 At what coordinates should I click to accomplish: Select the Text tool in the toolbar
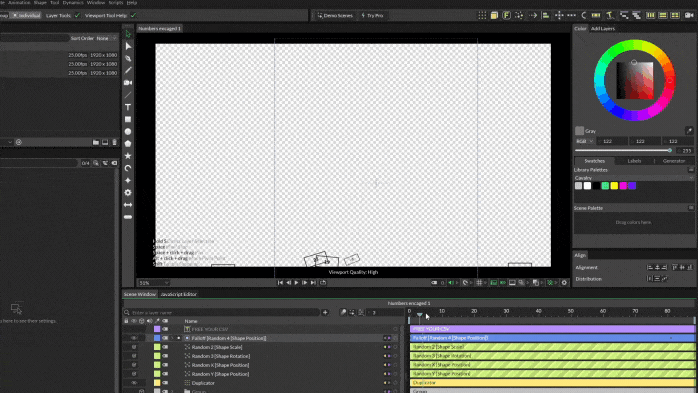[128, 107]
